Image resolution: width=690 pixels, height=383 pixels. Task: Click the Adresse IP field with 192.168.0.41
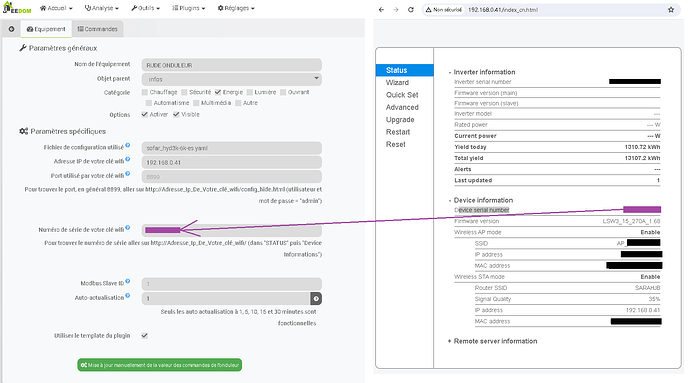[x=231, y=162]
